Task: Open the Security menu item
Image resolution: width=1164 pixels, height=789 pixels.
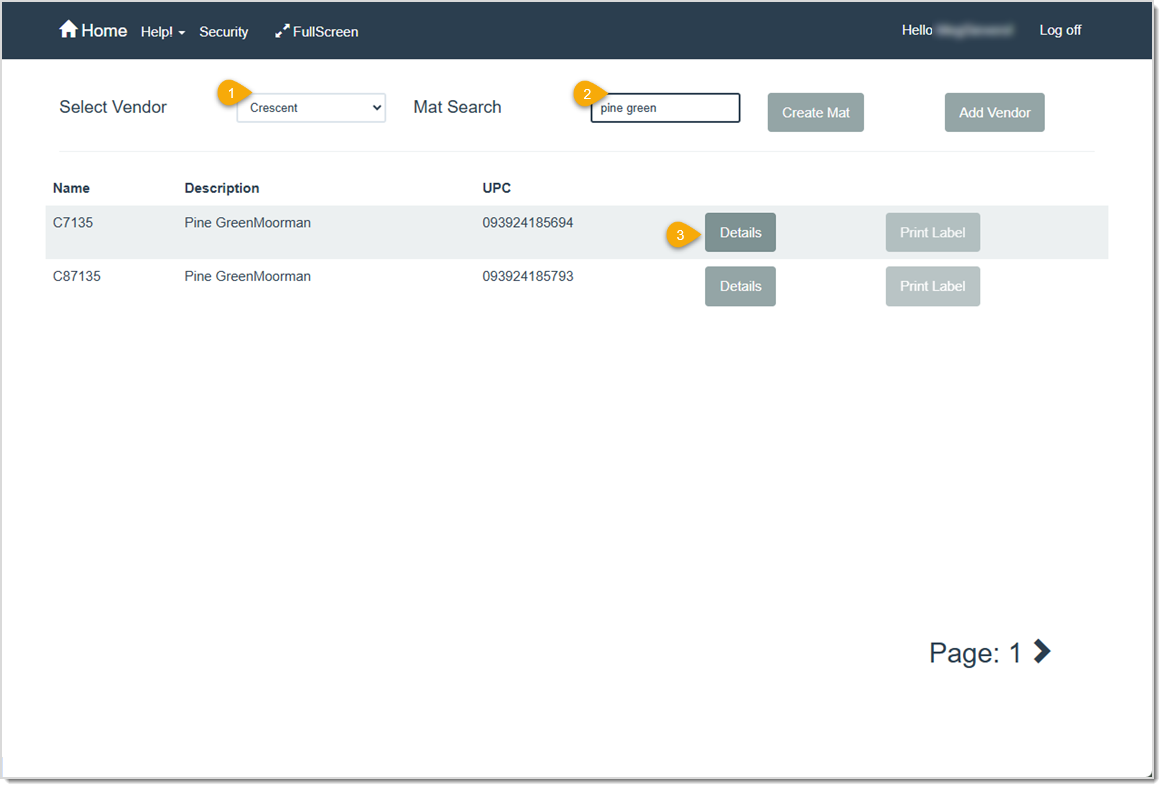Action: tap(223, 31)
